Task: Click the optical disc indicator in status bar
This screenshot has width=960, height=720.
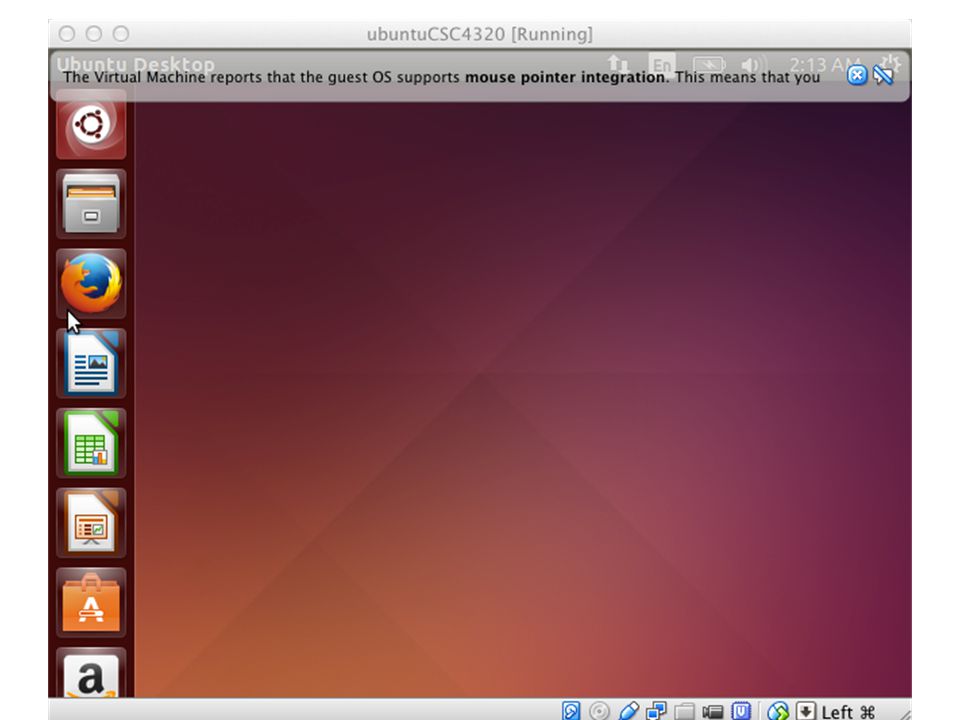Action: click(599, 711)
